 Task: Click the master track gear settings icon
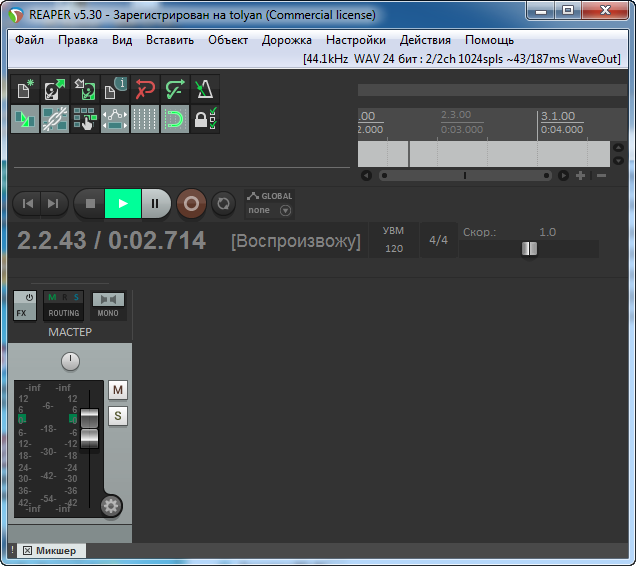click(x=111, y=506)
